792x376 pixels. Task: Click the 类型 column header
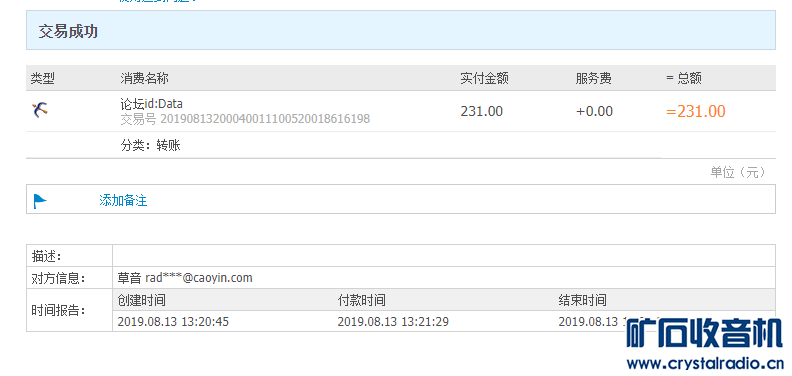tap(42, 78)
